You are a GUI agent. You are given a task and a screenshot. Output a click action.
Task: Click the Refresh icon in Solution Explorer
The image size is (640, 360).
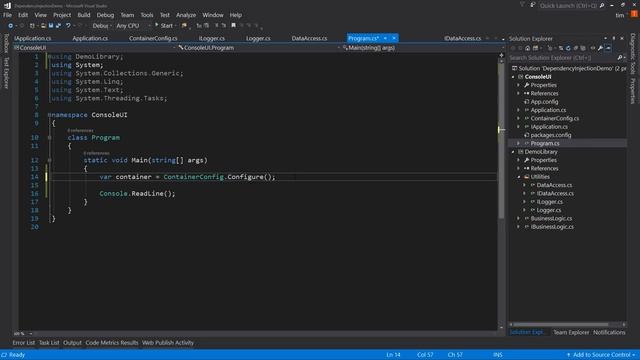[568, 48]
